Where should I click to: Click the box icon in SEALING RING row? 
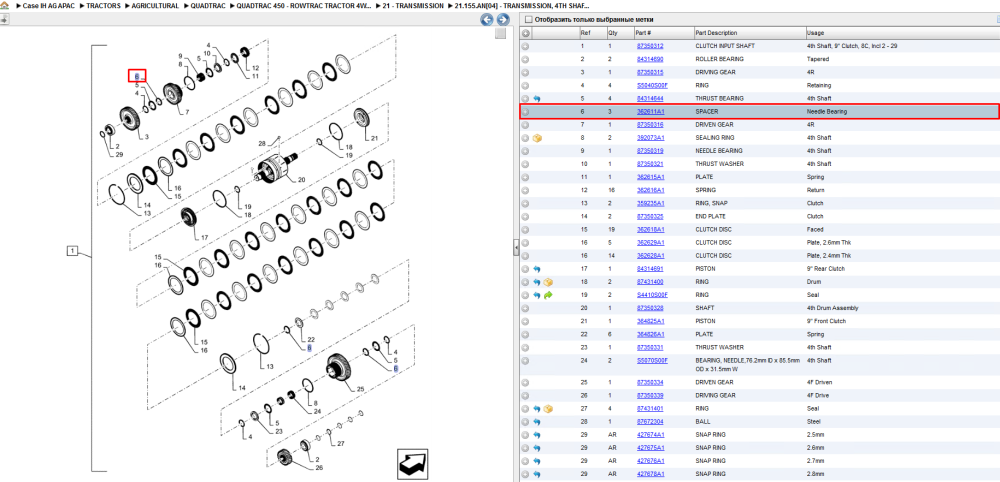point(537,138)
